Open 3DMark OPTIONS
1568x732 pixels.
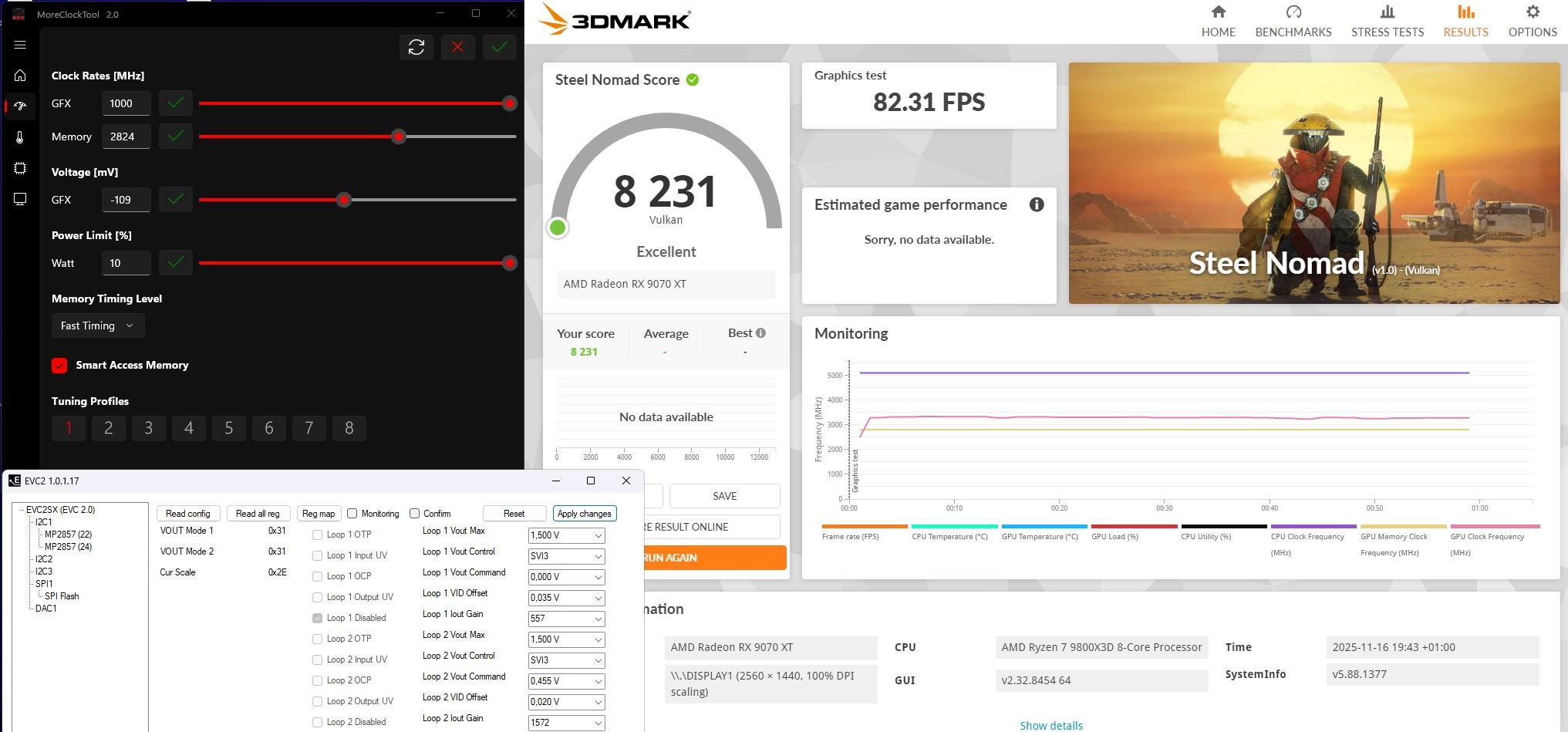point(1533,21)
